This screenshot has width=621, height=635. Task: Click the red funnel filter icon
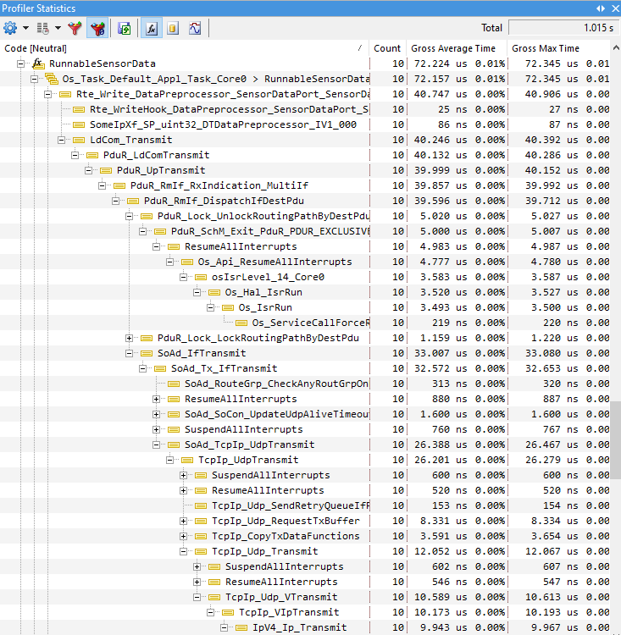(x=75, y=28)
